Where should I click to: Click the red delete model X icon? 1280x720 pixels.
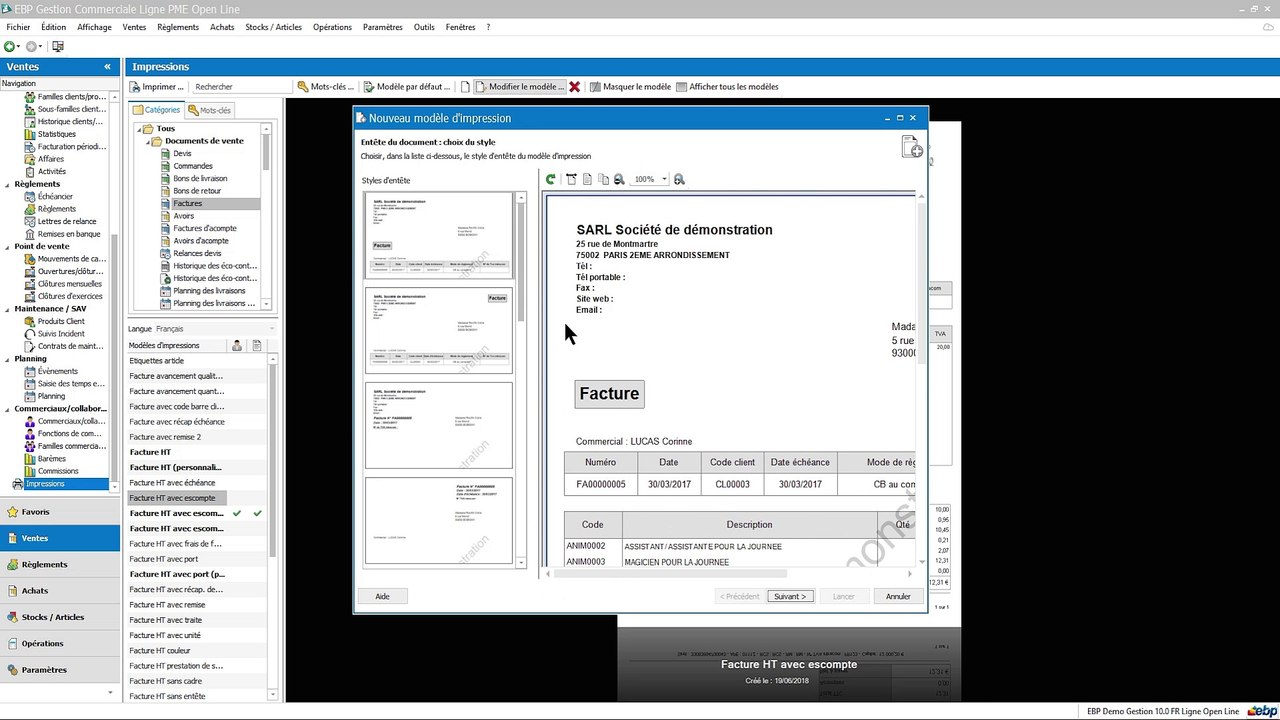click(574, 87)
